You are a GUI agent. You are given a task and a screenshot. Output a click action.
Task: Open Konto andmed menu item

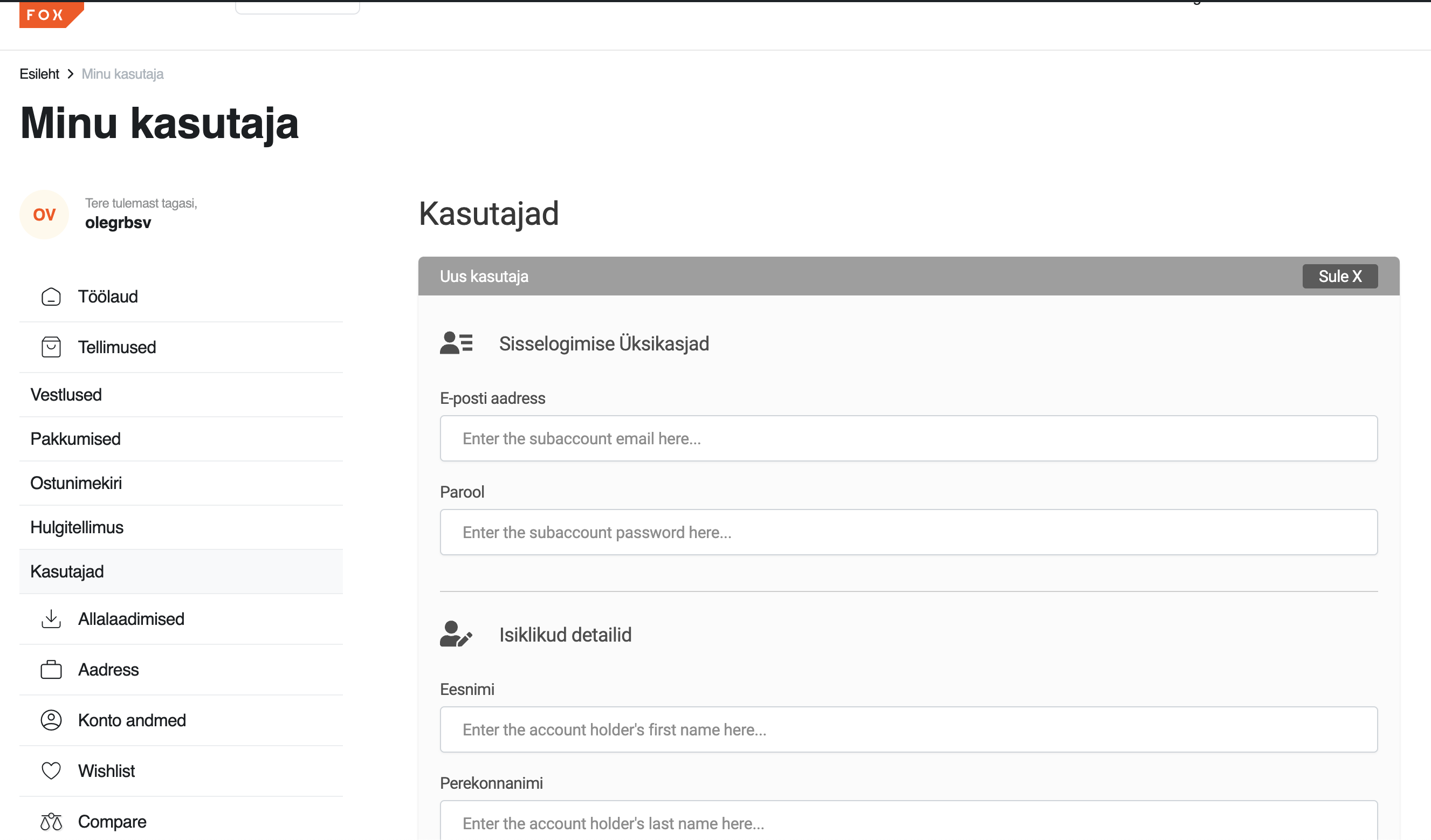(x=181, y=720)
